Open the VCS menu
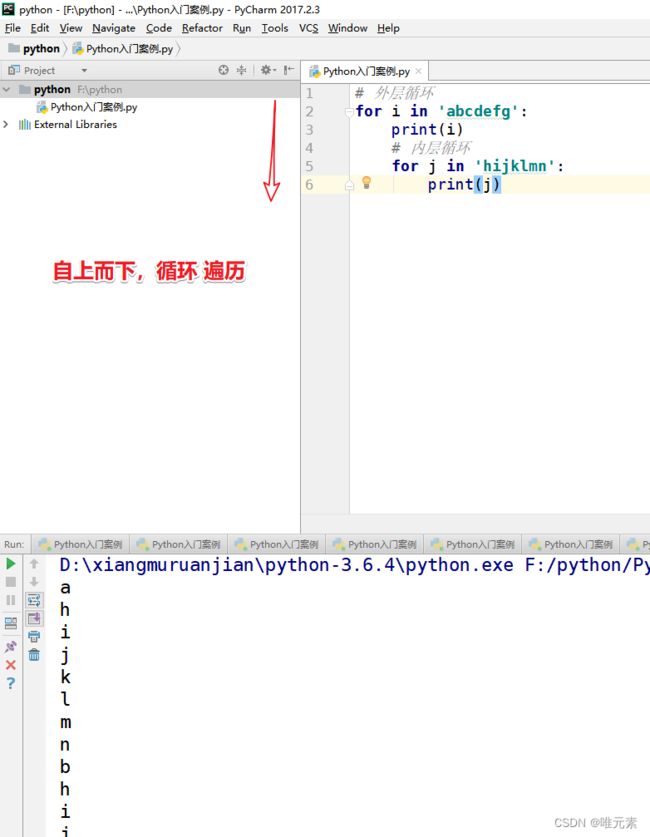 click(x=308, y=28)
